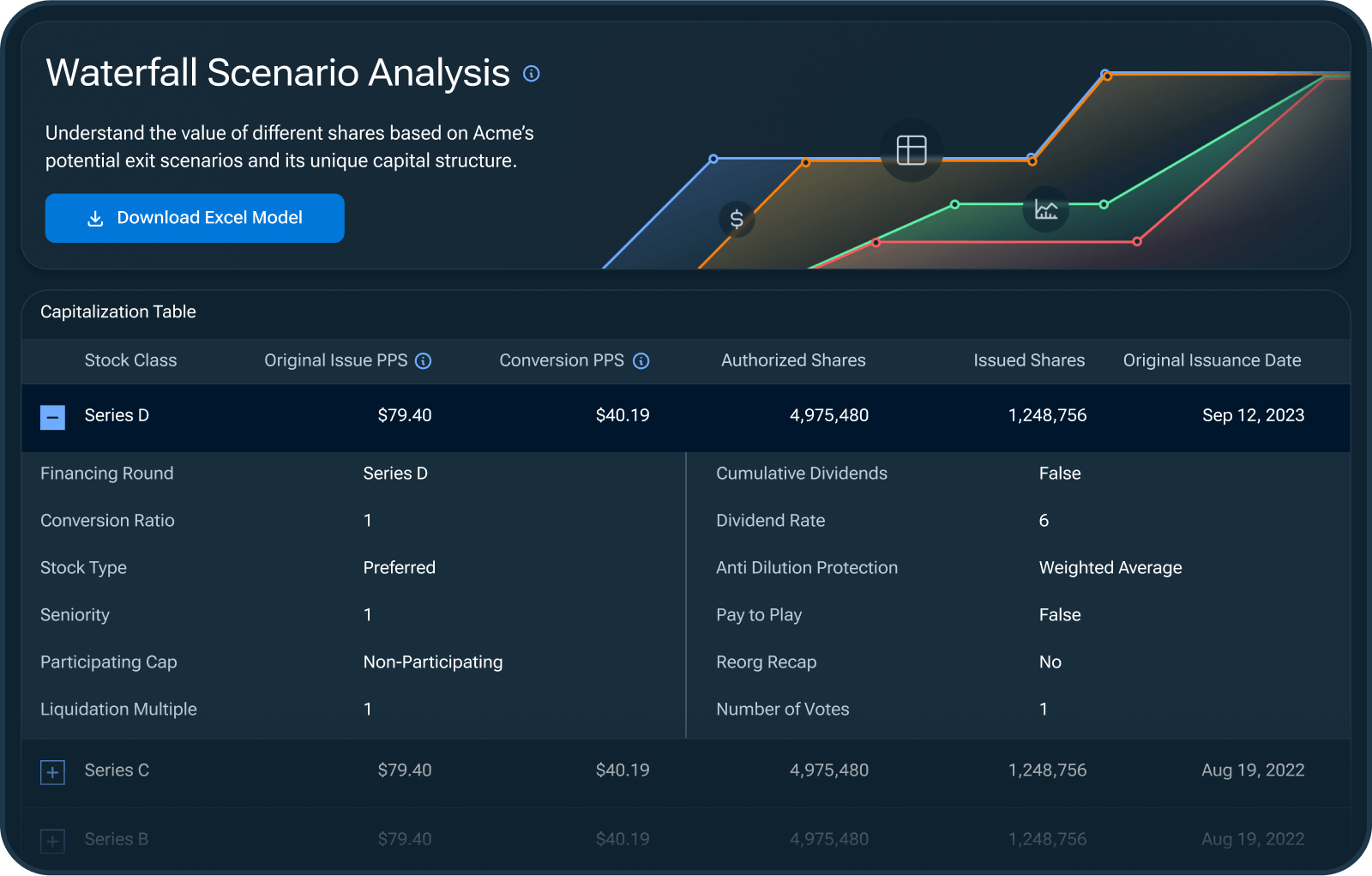Click the download arrow icon in the blue button
Viewport: 1372px width, 876px height.
click(x=97, y=218)
